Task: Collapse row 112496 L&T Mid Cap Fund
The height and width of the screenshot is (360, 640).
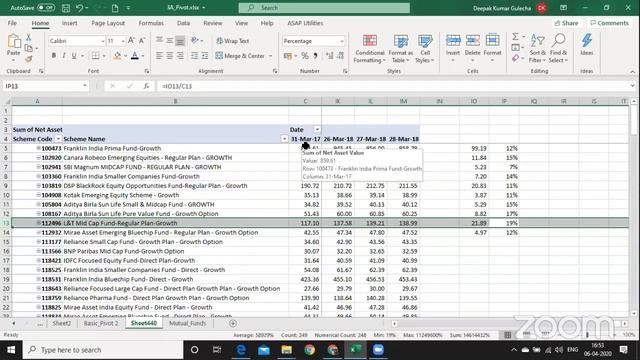Action: 38,223
